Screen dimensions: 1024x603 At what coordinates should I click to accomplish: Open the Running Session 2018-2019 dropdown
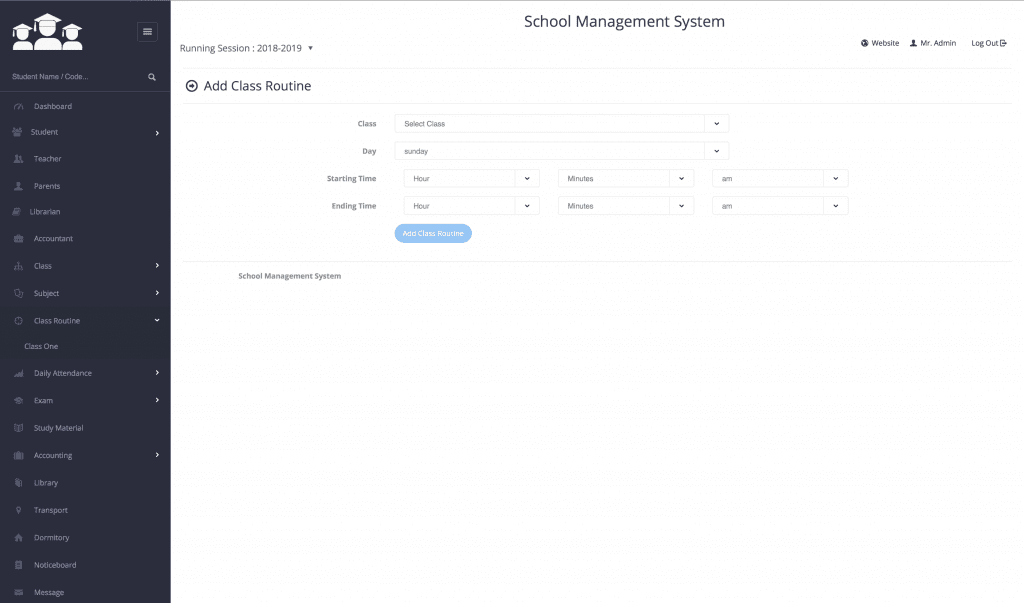tap(246, 48)
